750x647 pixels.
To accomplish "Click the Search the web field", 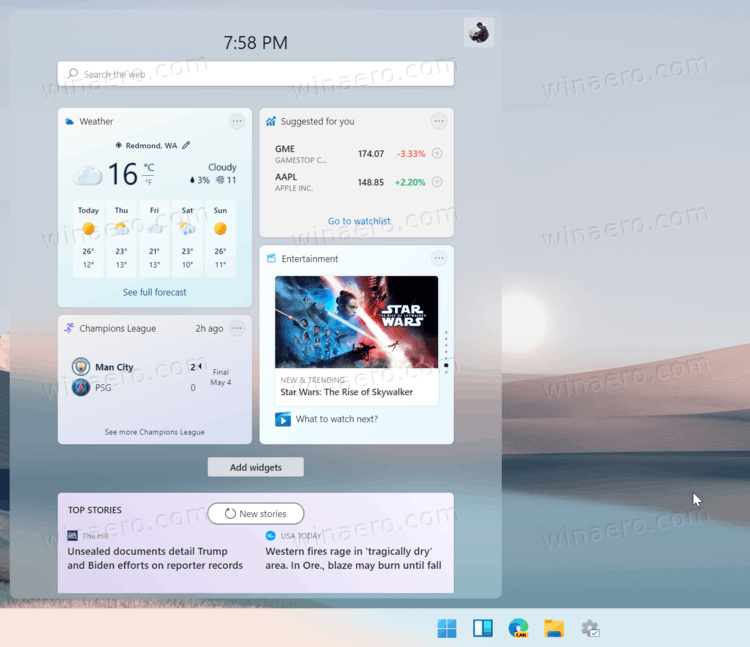I will pos(255,74).
